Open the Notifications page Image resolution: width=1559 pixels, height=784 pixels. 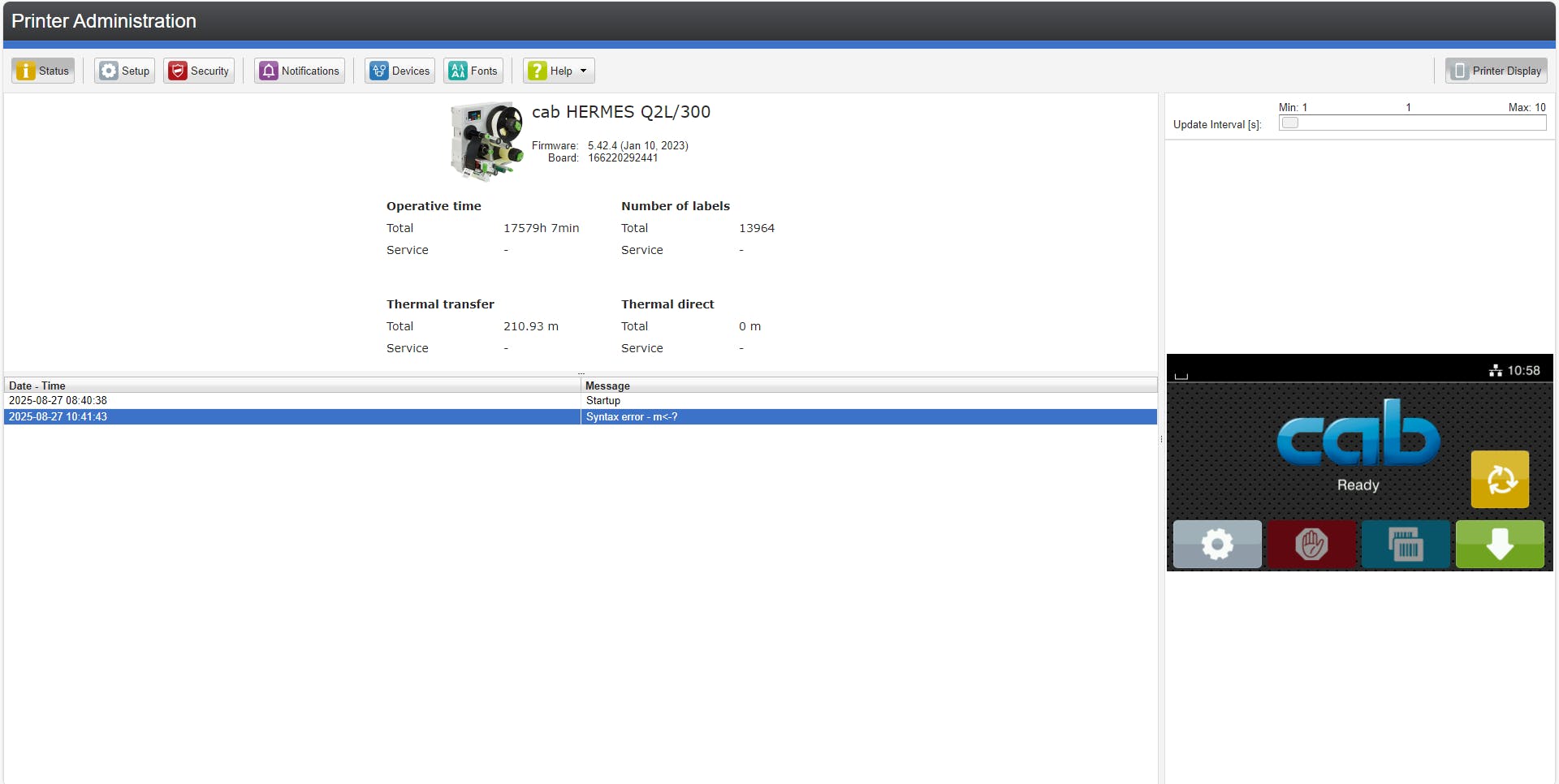pos(300,71)
